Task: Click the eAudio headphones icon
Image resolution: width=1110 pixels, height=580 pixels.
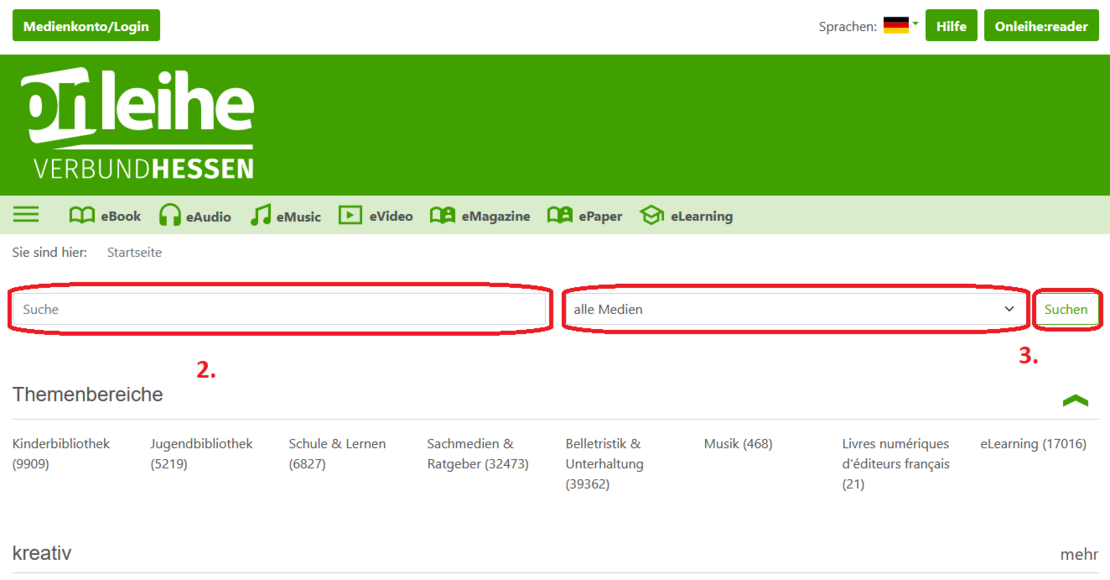Action: point(170,216)
